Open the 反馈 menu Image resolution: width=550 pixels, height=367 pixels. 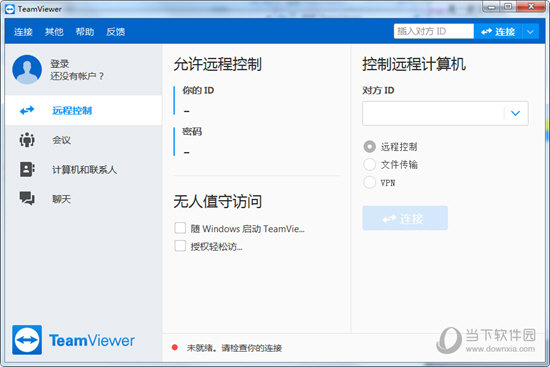[116, 32]
